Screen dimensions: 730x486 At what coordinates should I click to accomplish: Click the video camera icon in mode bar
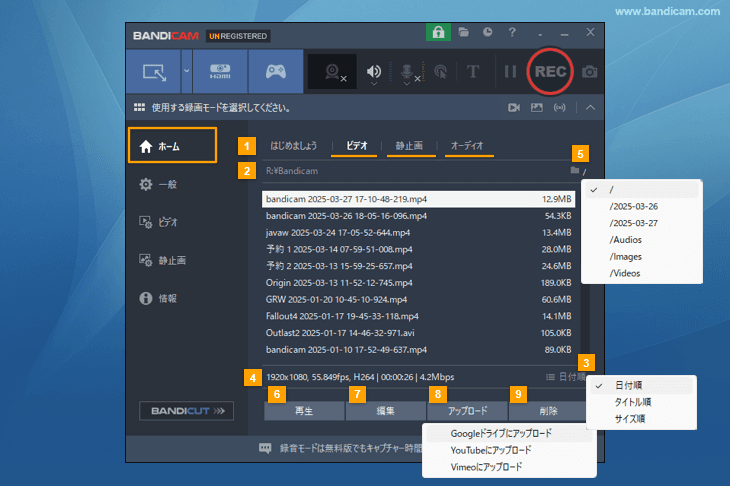(x=514, y=108)
